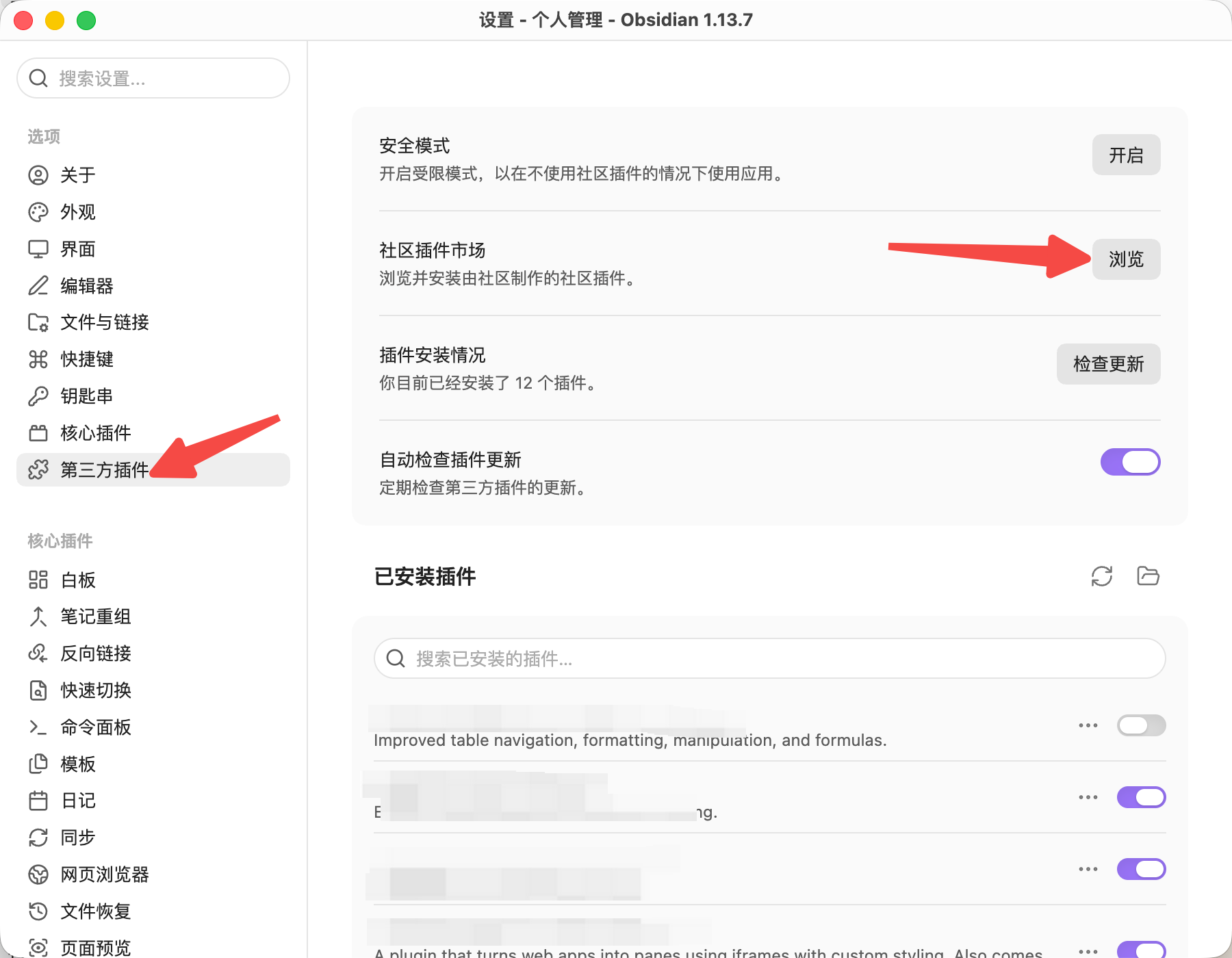The width and height of the screenshot is (1232, 958).
Task: Open options for the table navigation plugin
Action: point(1088,725)
